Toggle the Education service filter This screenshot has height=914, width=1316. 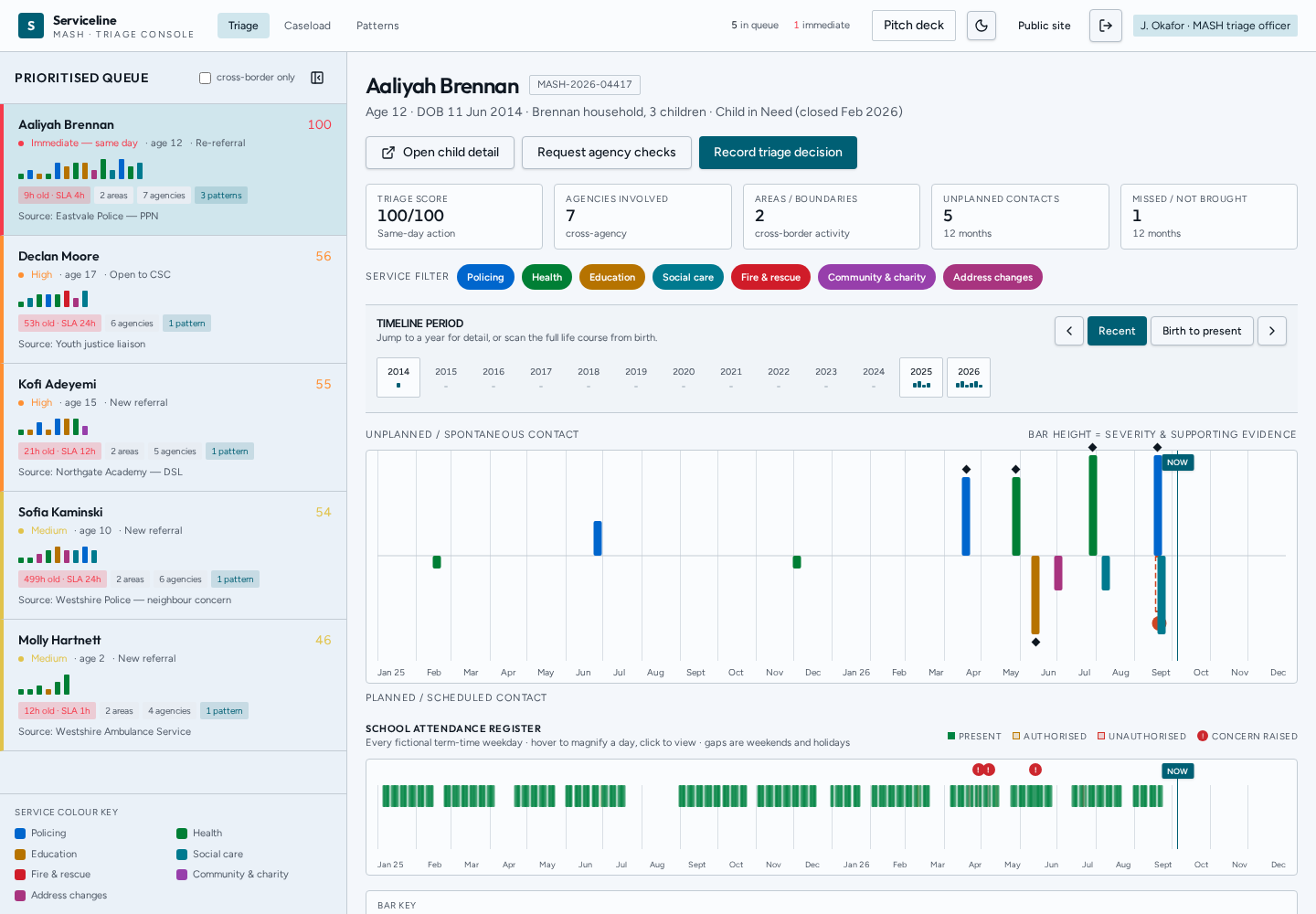pos(612,277)
